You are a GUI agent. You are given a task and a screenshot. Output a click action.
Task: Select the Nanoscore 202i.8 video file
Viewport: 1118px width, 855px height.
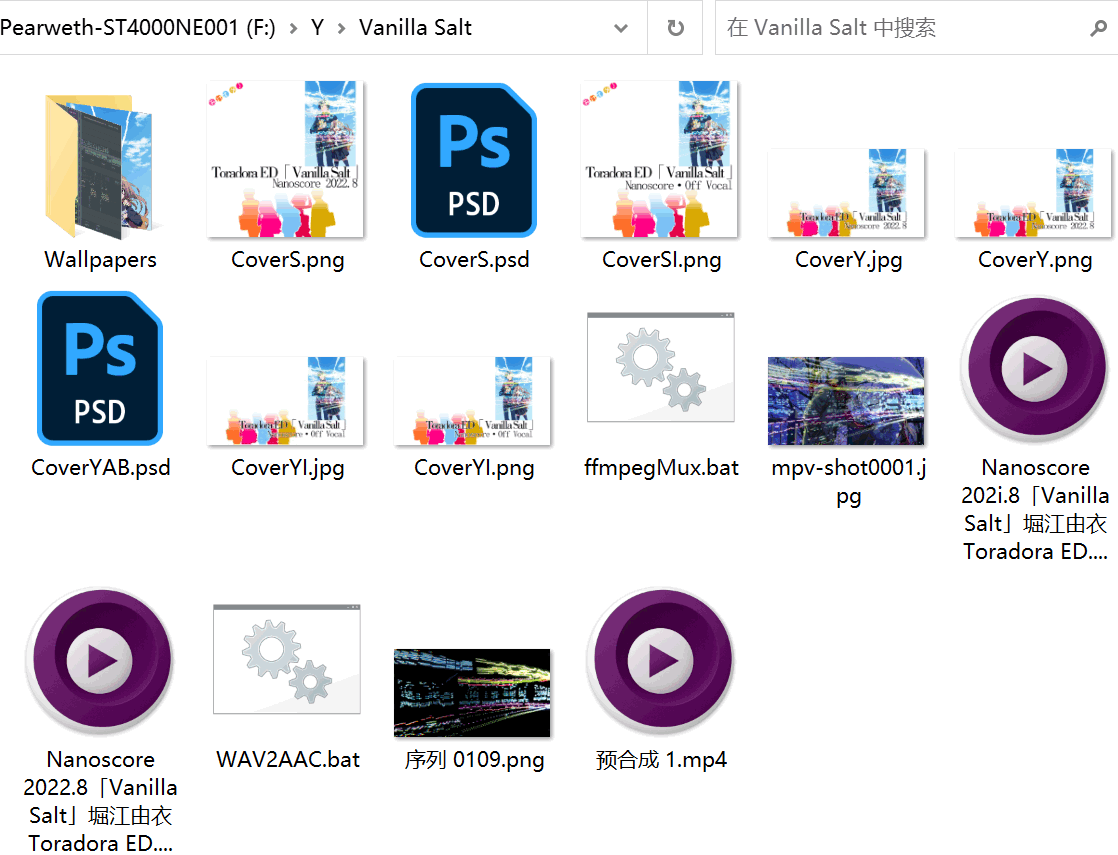(x=1035, y=370)
